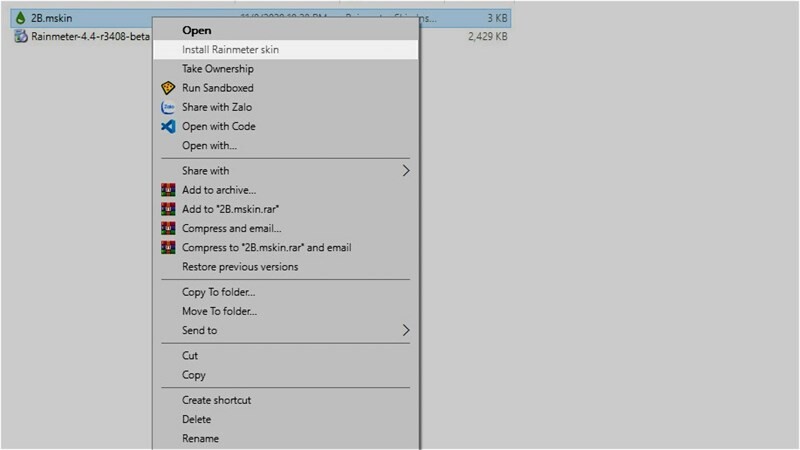
Task: Click the Rainmeter-4.4 installer file icon
Action: (21, 37)
